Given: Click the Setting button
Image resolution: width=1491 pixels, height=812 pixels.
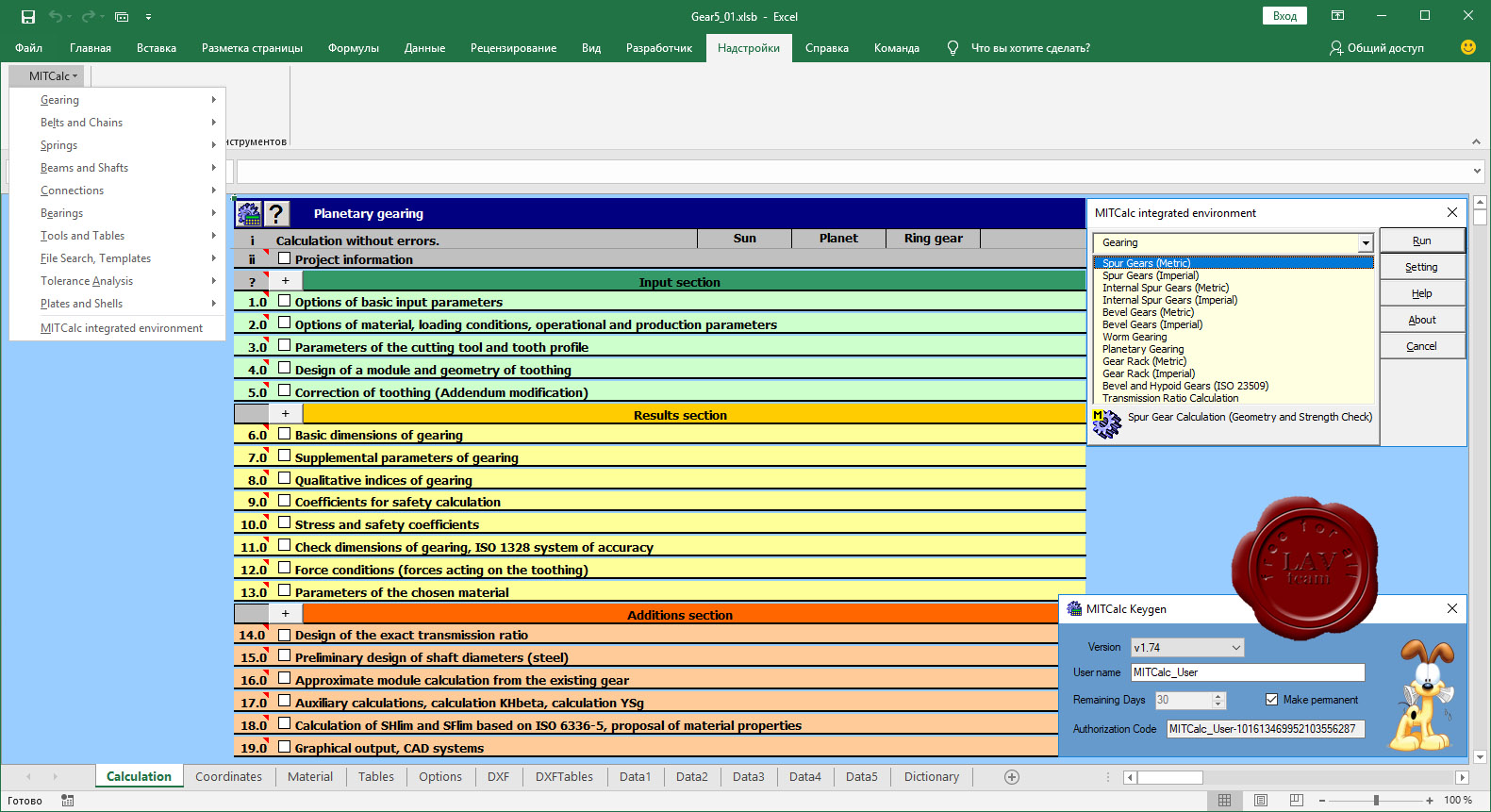Looking at the screenshot, I should [1422, 267].
